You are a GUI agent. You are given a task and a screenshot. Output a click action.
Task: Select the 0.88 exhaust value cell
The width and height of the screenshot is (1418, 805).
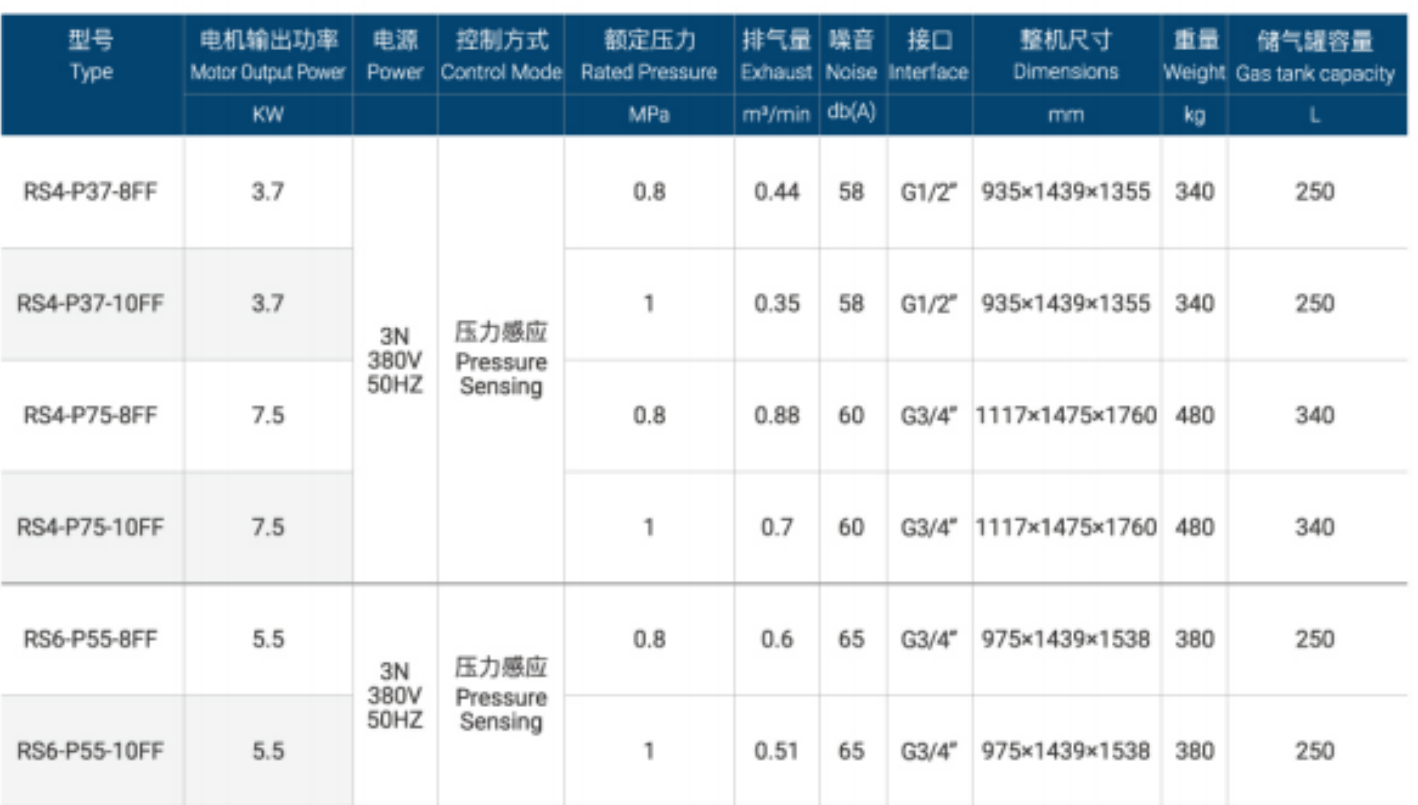pos(777,415)
